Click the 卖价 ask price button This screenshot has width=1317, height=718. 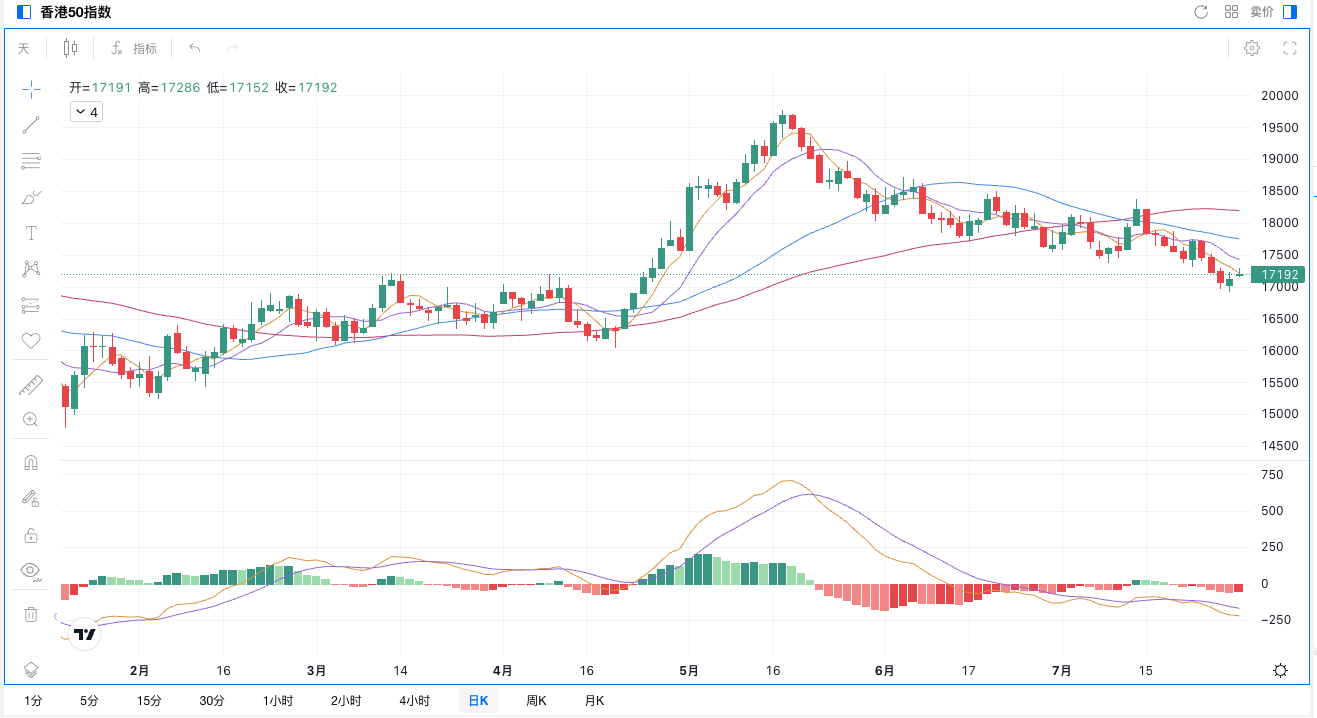(x=1262, y=12)
